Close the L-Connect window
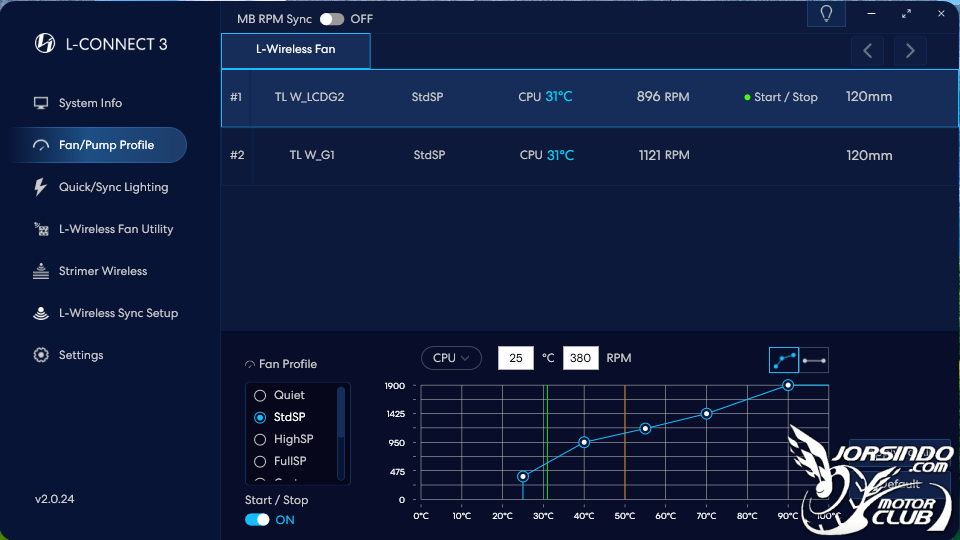The width and height of the screenshot is (960, 540). tap(941, 13)
